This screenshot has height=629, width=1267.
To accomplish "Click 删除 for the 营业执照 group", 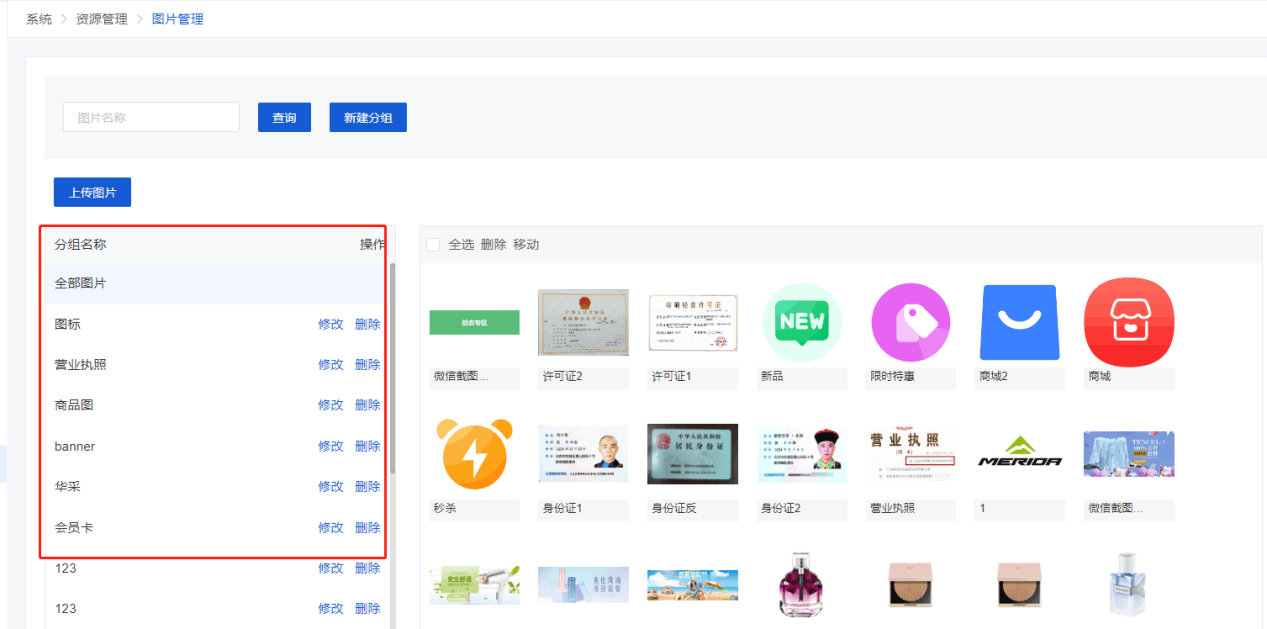I will click(367, 365).
